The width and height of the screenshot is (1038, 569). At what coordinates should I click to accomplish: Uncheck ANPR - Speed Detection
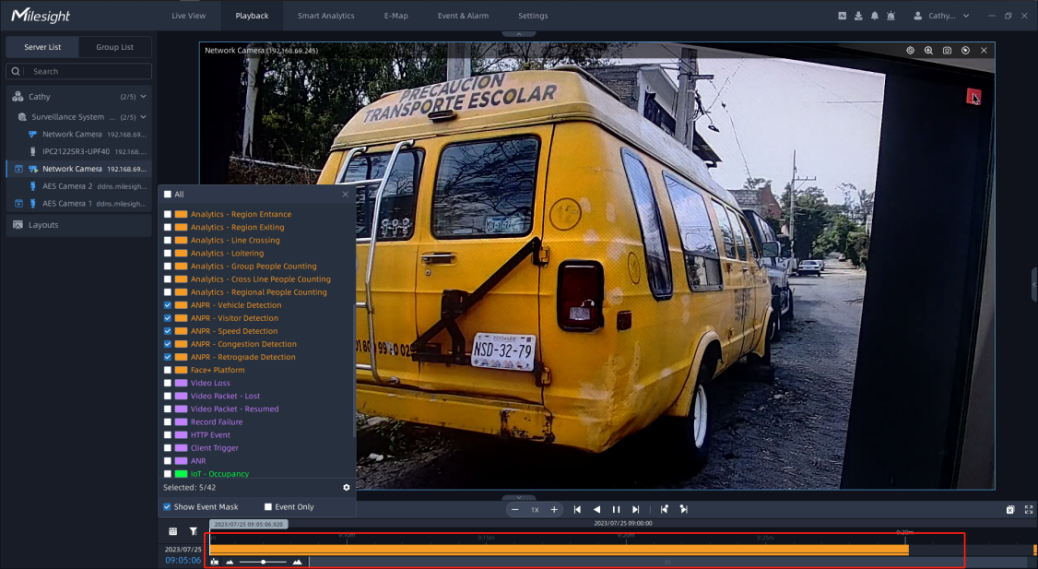tap(167, 331)
